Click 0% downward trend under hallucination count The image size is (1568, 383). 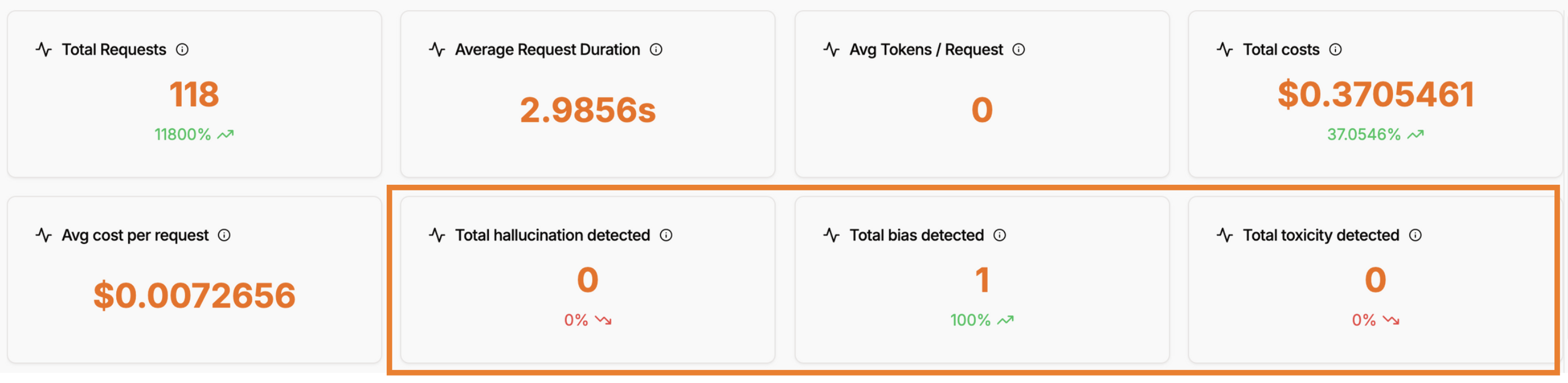pyautogui.click(x=588, y=320)
